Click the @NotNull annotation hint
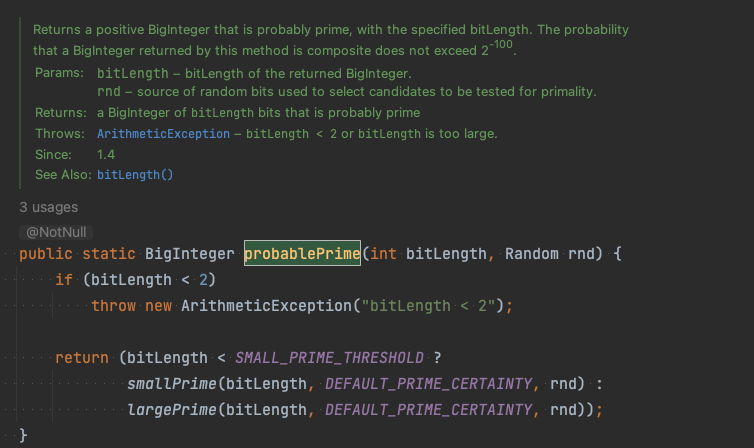 [x=56, y=232]
